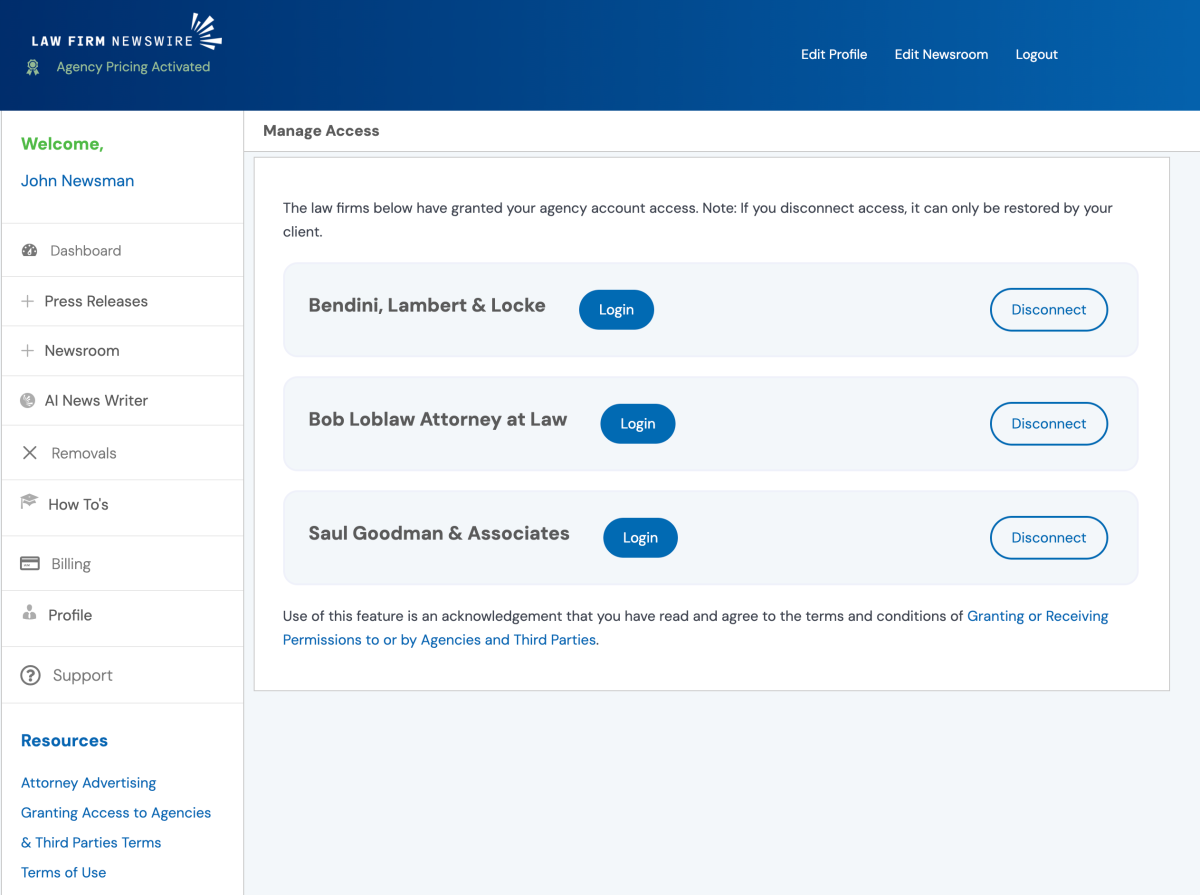Click the John Newsman user name
Screen dimensions: 1200x895
pos(77,181)
